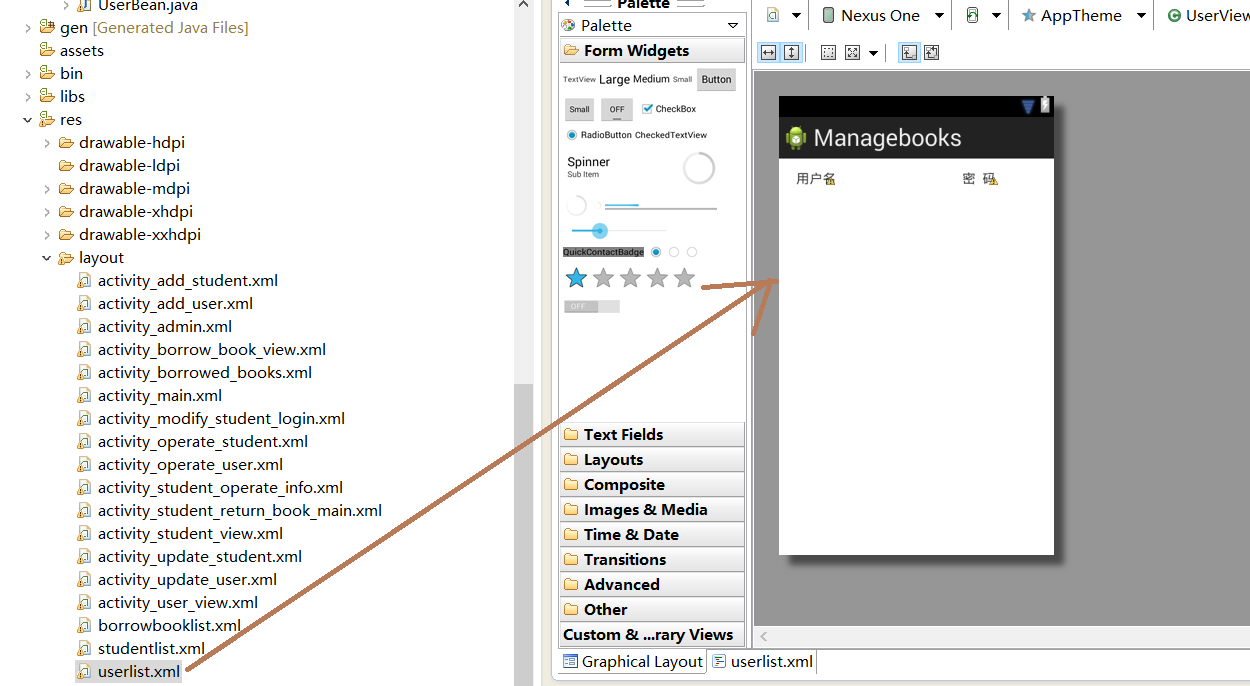Expand the gen folder

coord(28,28)
